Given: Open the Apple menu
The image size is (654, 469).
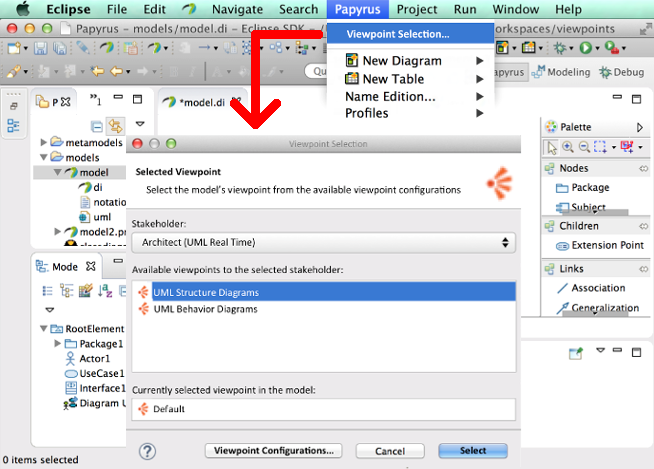Looking at the screenshot, I should [23, 9].
